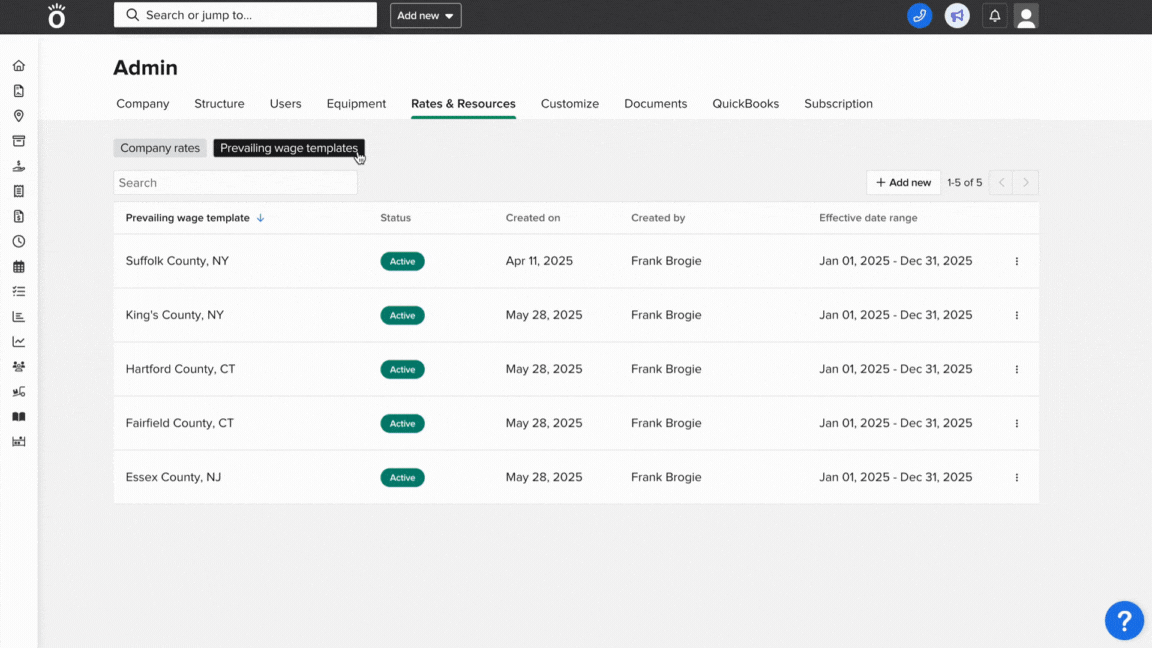Click the Add new template button
The image size is (1152, 648).
[903, 183]
